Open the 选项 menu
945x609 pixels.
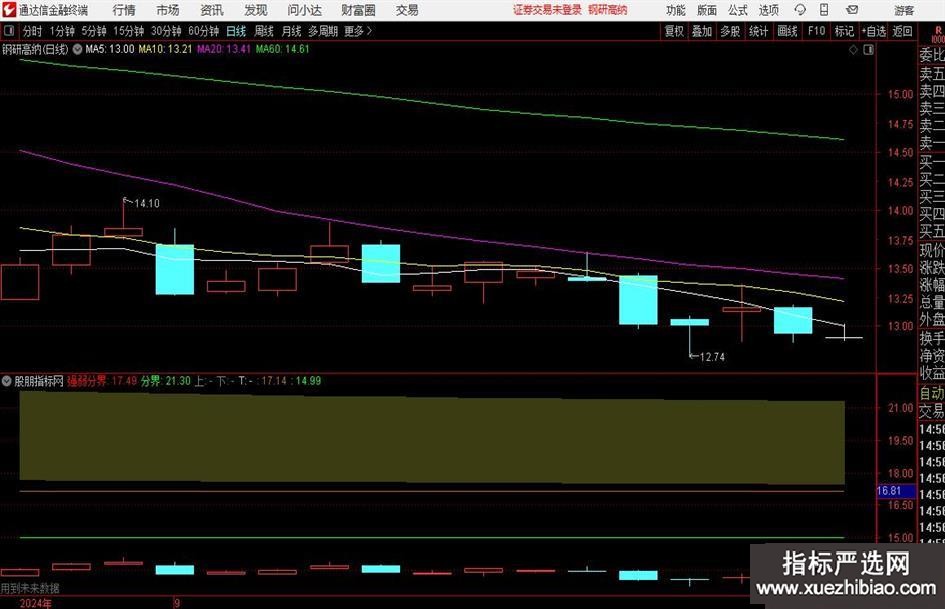(x=768, y=10)
